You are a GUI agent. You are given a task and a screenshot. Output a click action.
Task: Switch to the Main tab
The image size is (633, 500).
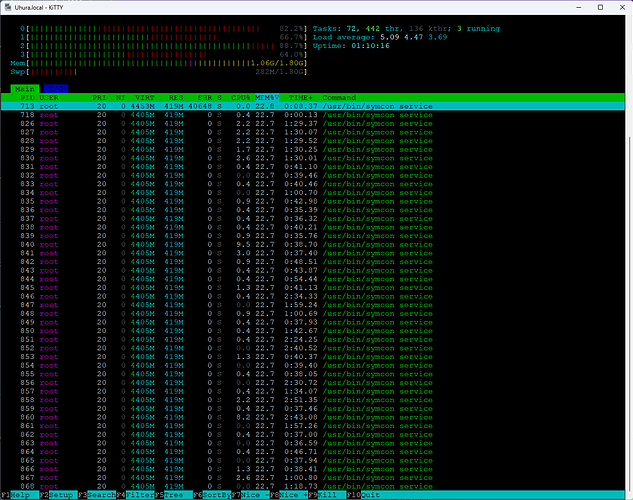point(24,88)
